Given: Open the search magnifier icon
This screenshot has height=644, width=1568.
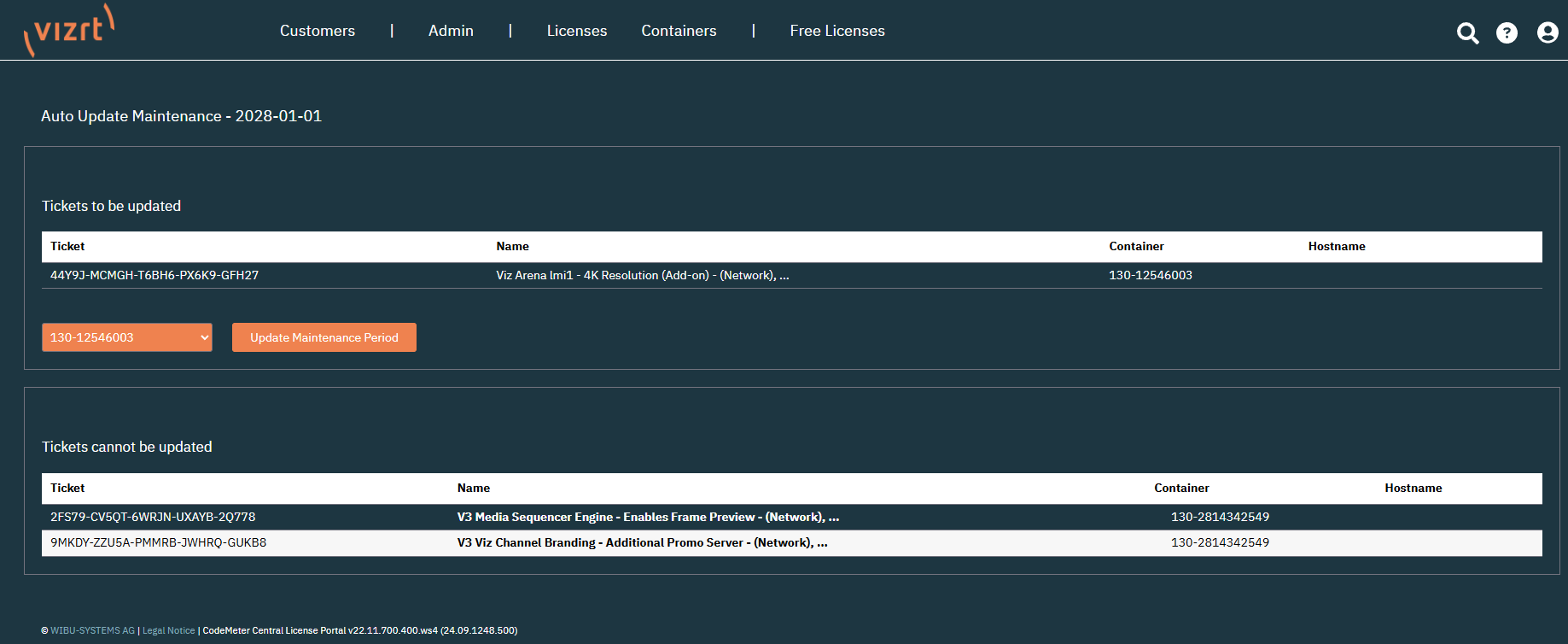Looking at the screenshot, I should coord(1467,32).
